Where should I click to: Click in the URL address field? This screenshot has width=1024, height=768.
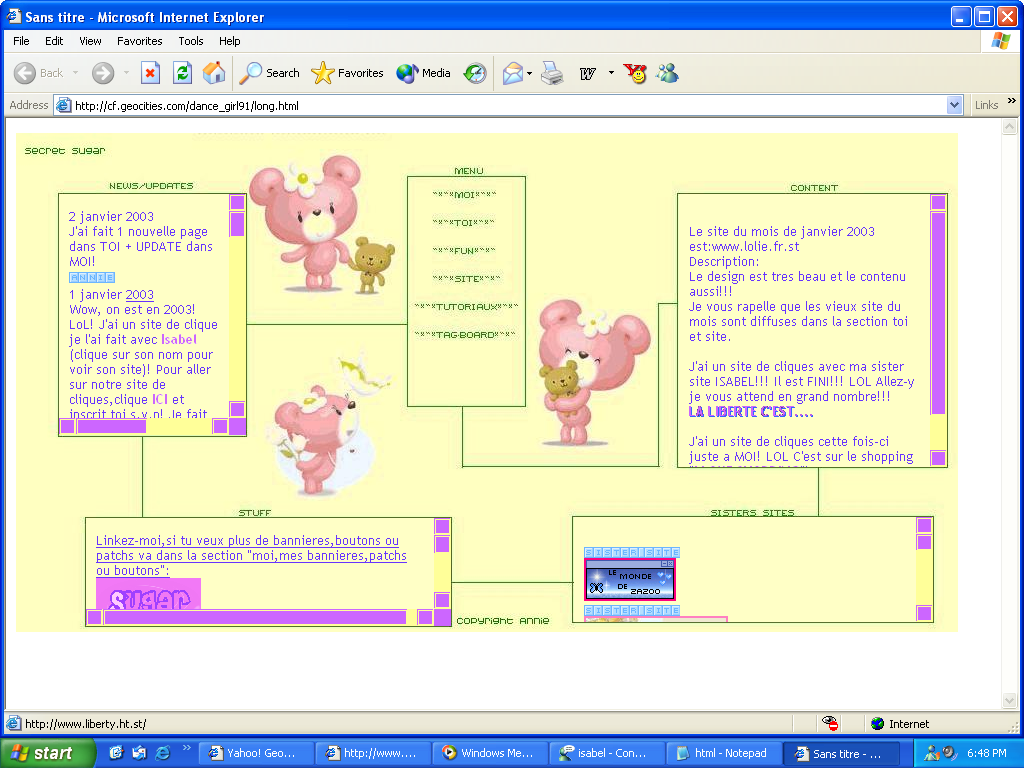click(500, 105)
